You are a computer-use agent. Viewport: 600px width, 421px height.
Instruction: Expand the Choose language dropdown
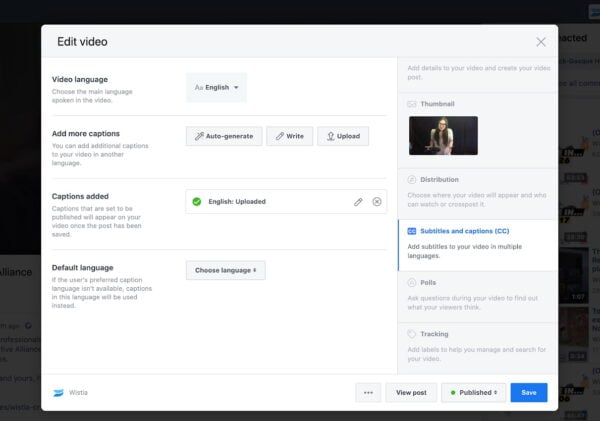[225, 270]
